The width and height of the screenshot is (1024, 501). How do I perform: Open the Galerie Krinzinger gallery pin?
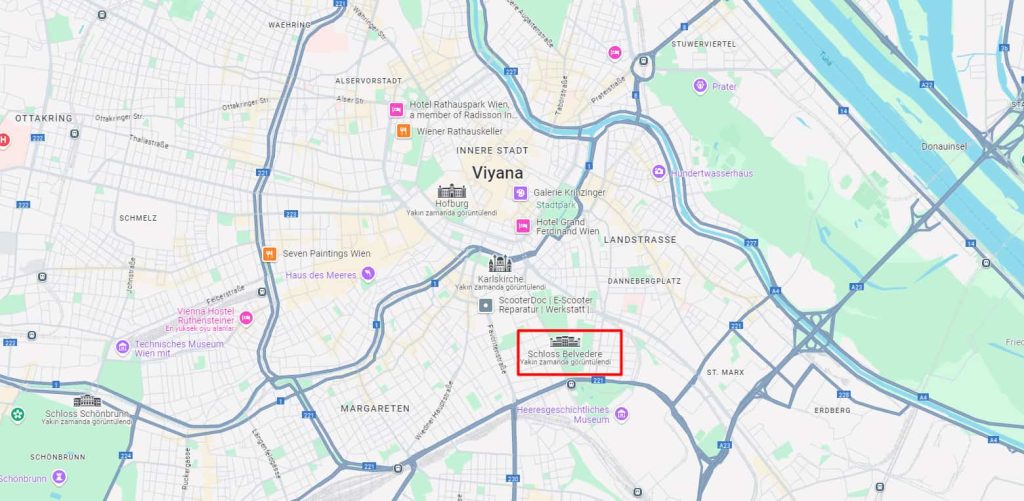tap(520, 193)
